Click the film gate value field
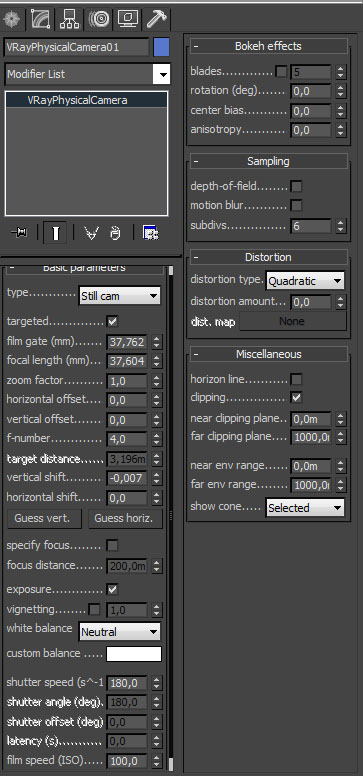Screen dimensions: 363x776 coord(127,341)
